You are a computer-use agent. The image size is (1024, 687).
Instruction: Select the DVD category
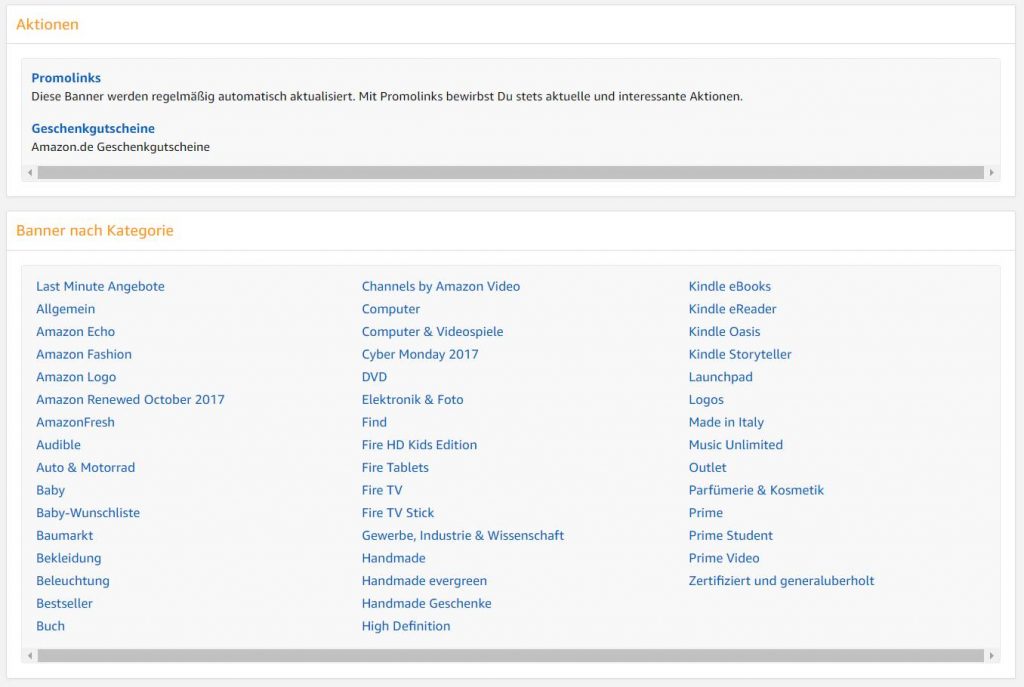pos(374,377)
